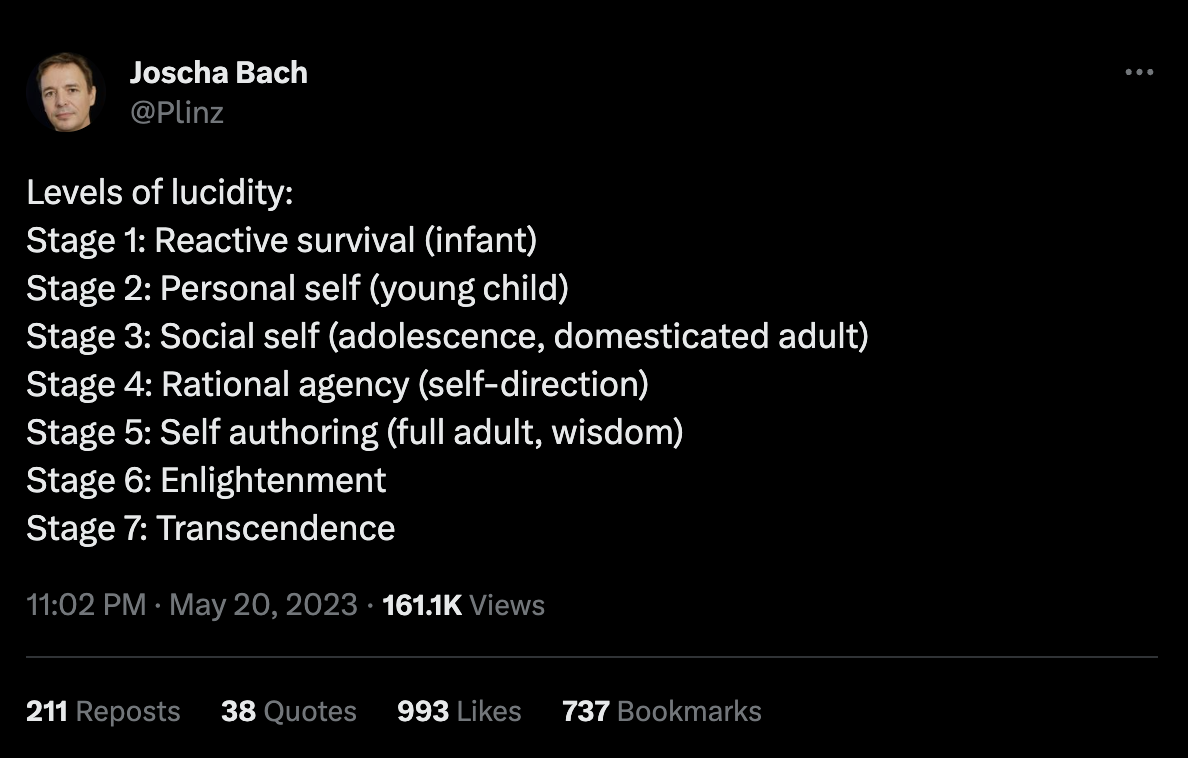Click the Stage 5 Self authoring line

tap(354, 433)
